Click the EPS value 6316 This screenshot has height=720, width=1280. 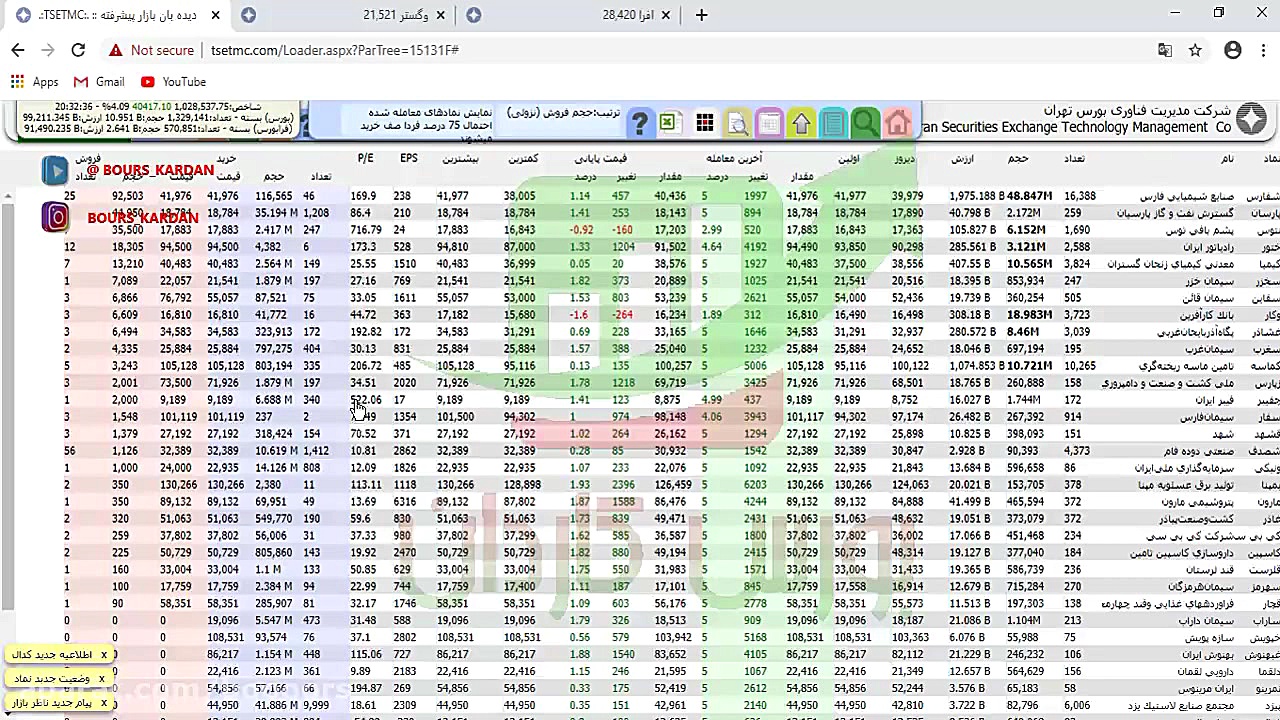pyautogui.click(x=405, y=502)
